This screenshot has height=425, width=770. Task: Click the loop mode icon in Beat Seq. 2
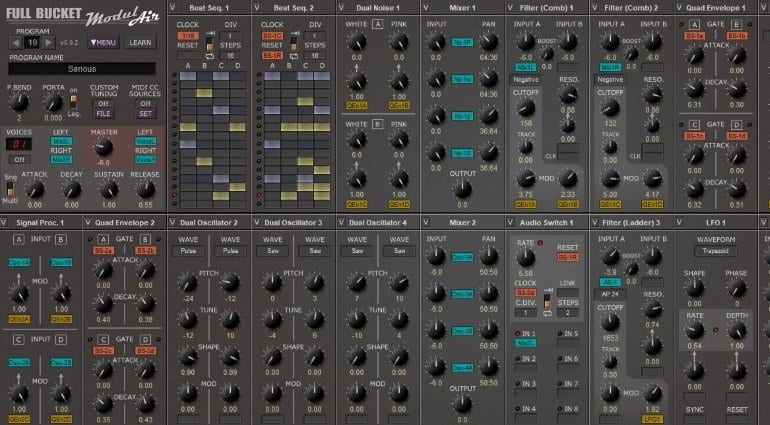coord(294,57)
